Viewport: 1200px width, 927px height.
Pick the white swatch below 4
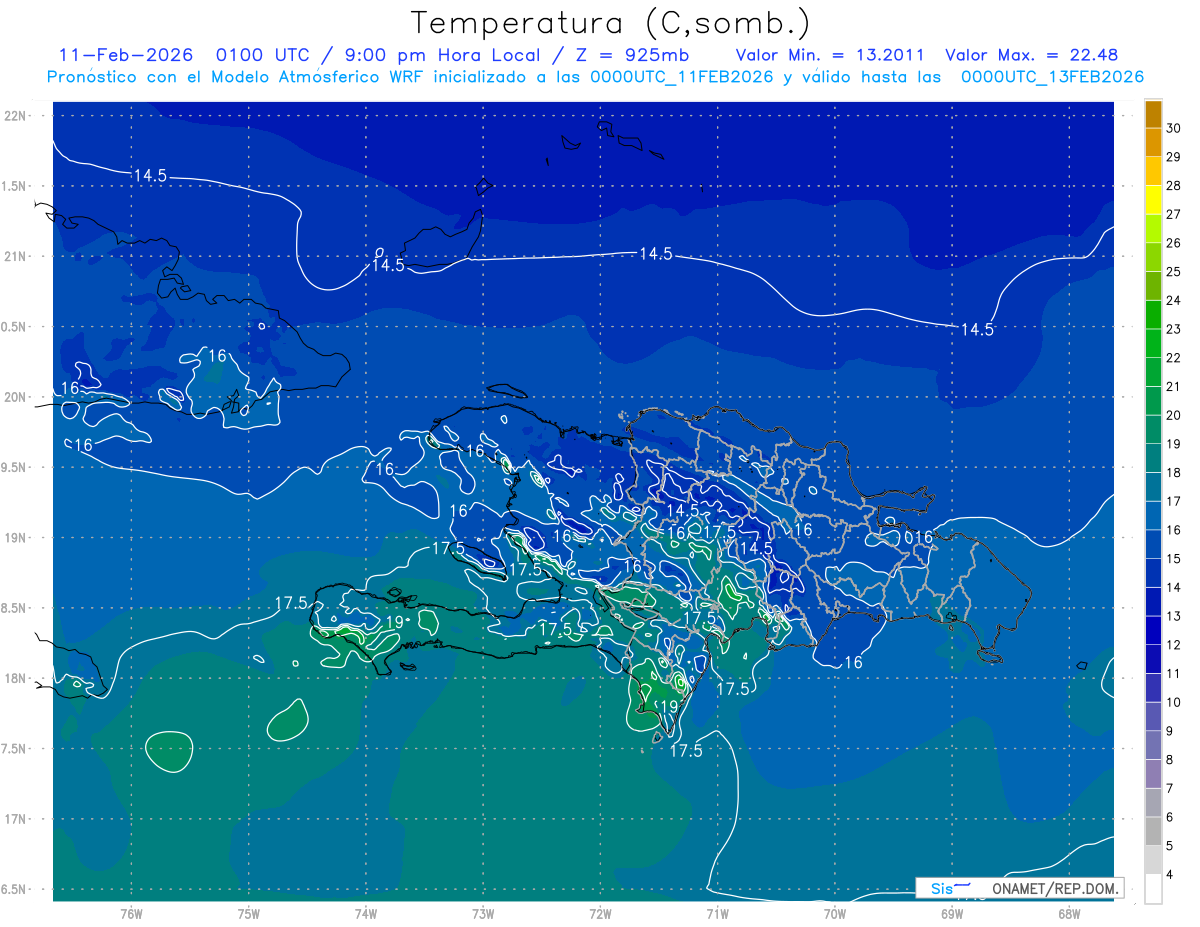1153,889
